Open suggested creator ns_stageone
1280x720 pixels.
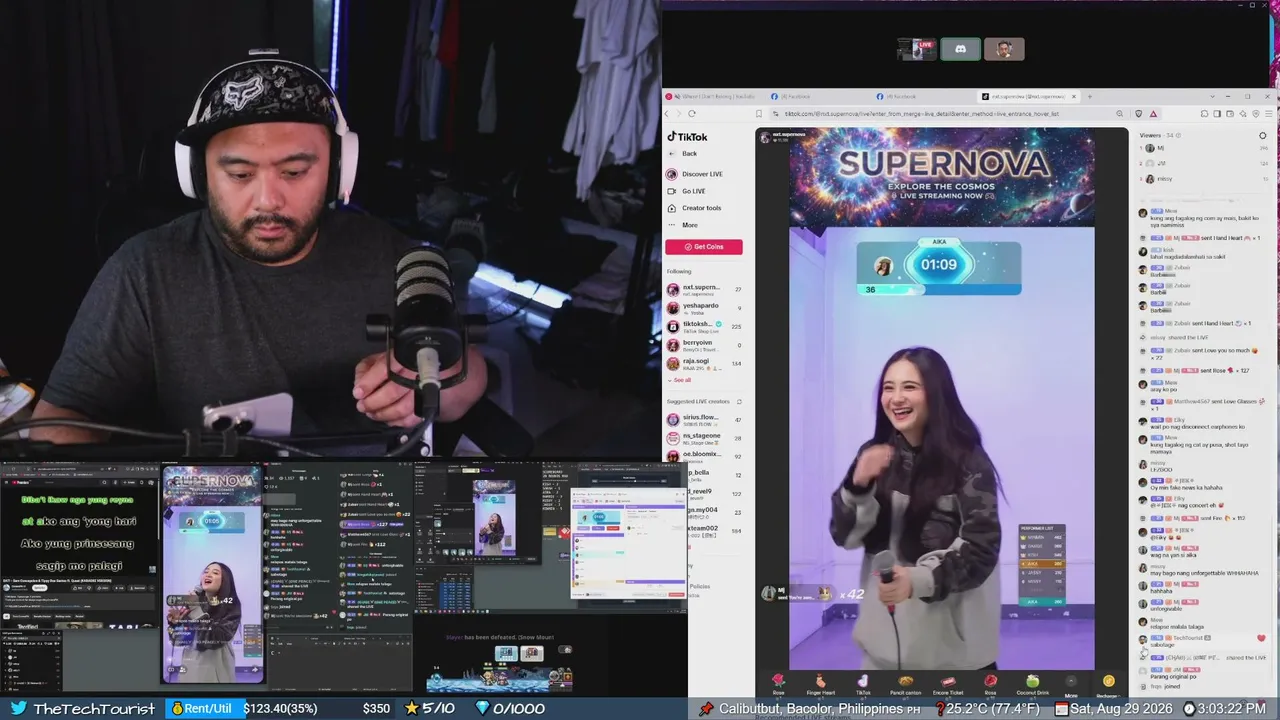point(703,438)
